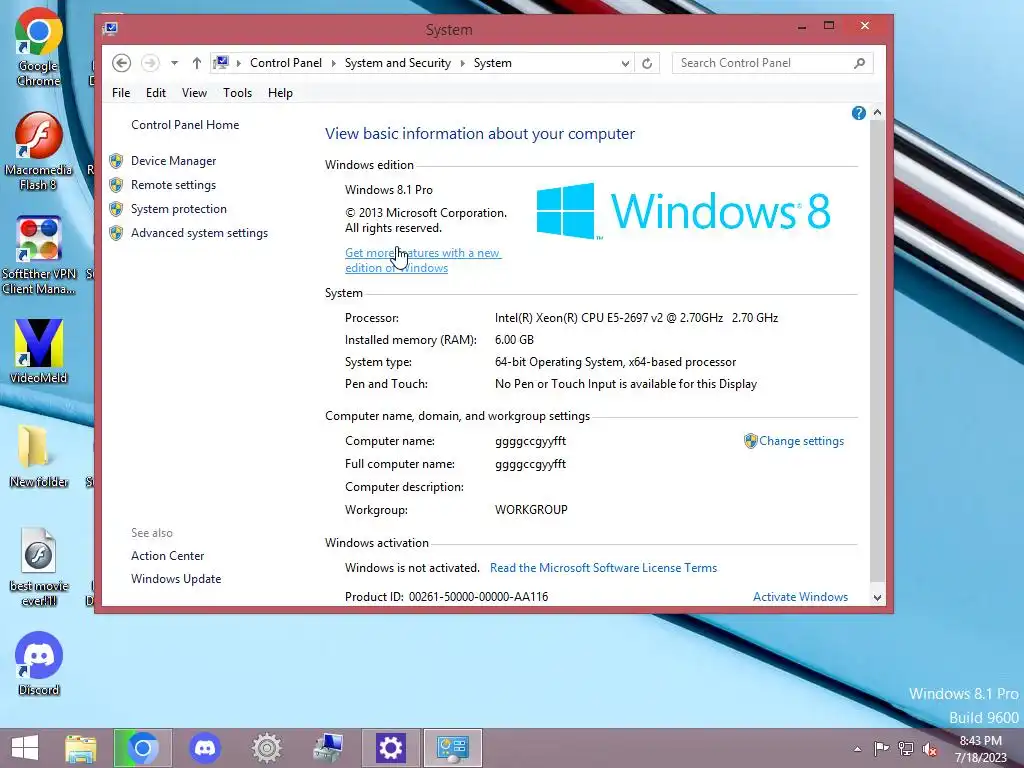Viewport: 1024px width, 768px height.
Task: Click shield icon beside Advanced system settings
Action: 116,233
